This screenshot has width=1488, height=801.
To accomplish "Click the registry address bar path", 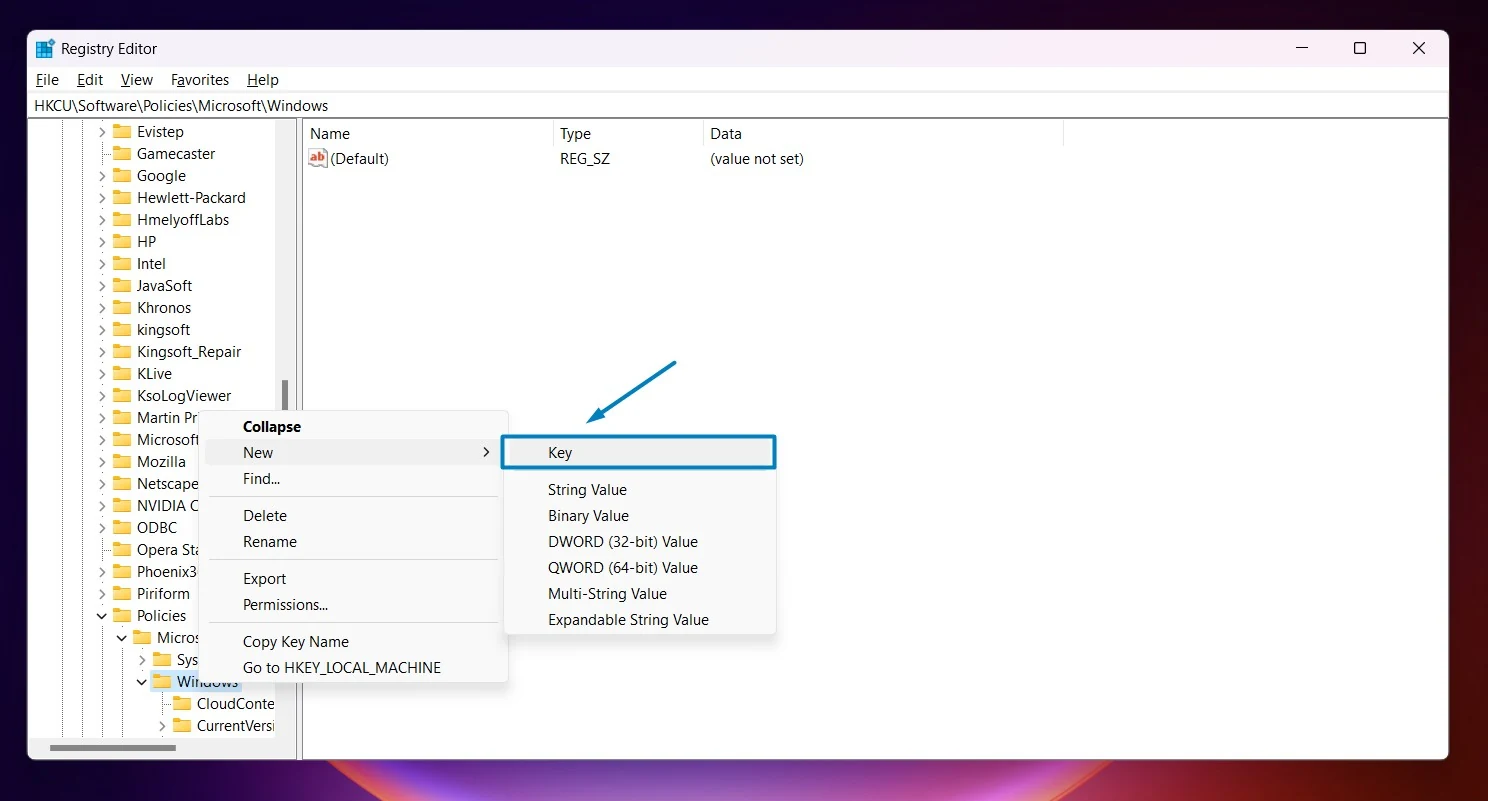I will (x=181, y=105).
